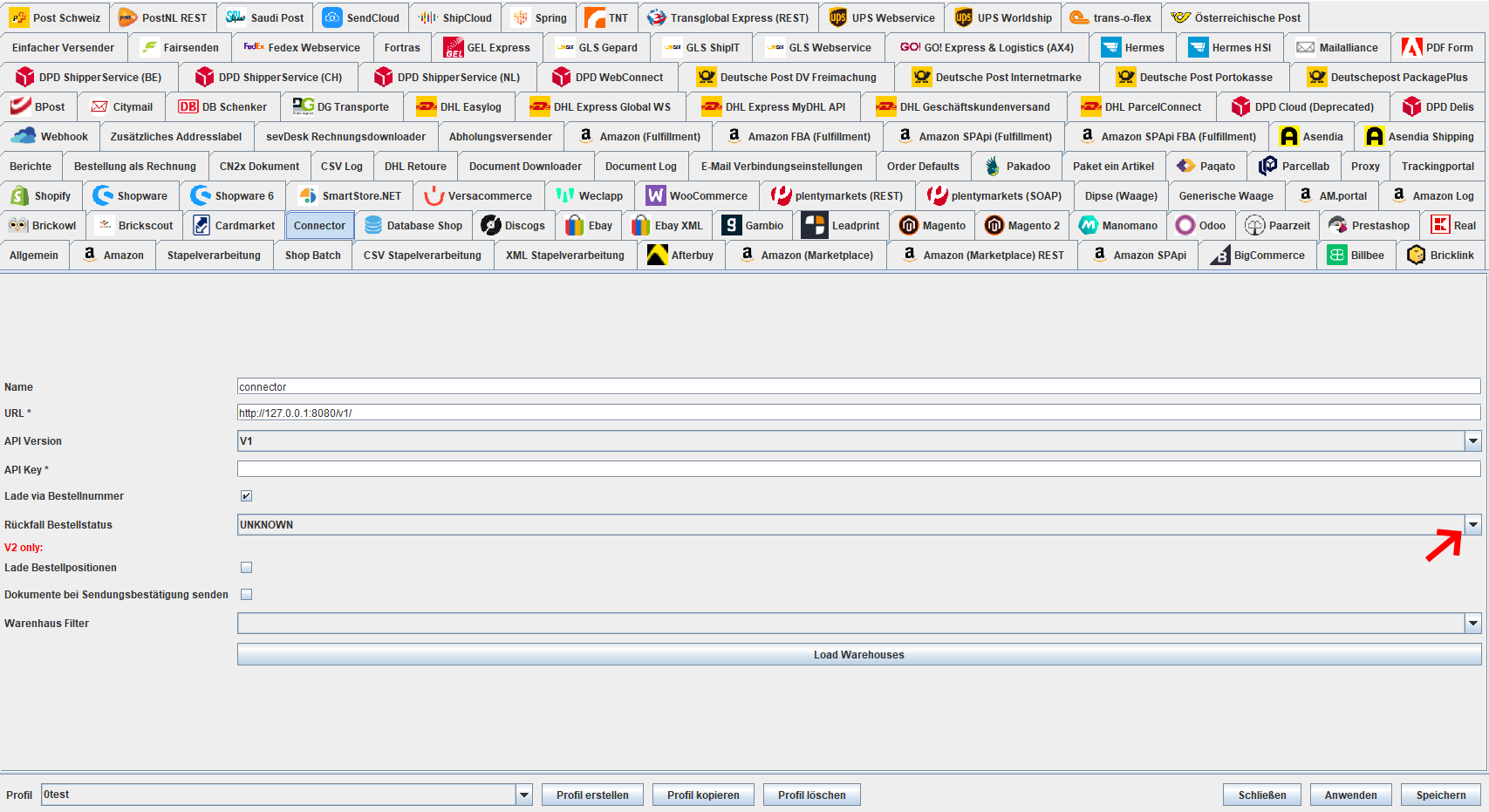Viewport: 1489px width, 812px height.
Task: Open the Versacommerce tab icon
Action: [434, 195]
